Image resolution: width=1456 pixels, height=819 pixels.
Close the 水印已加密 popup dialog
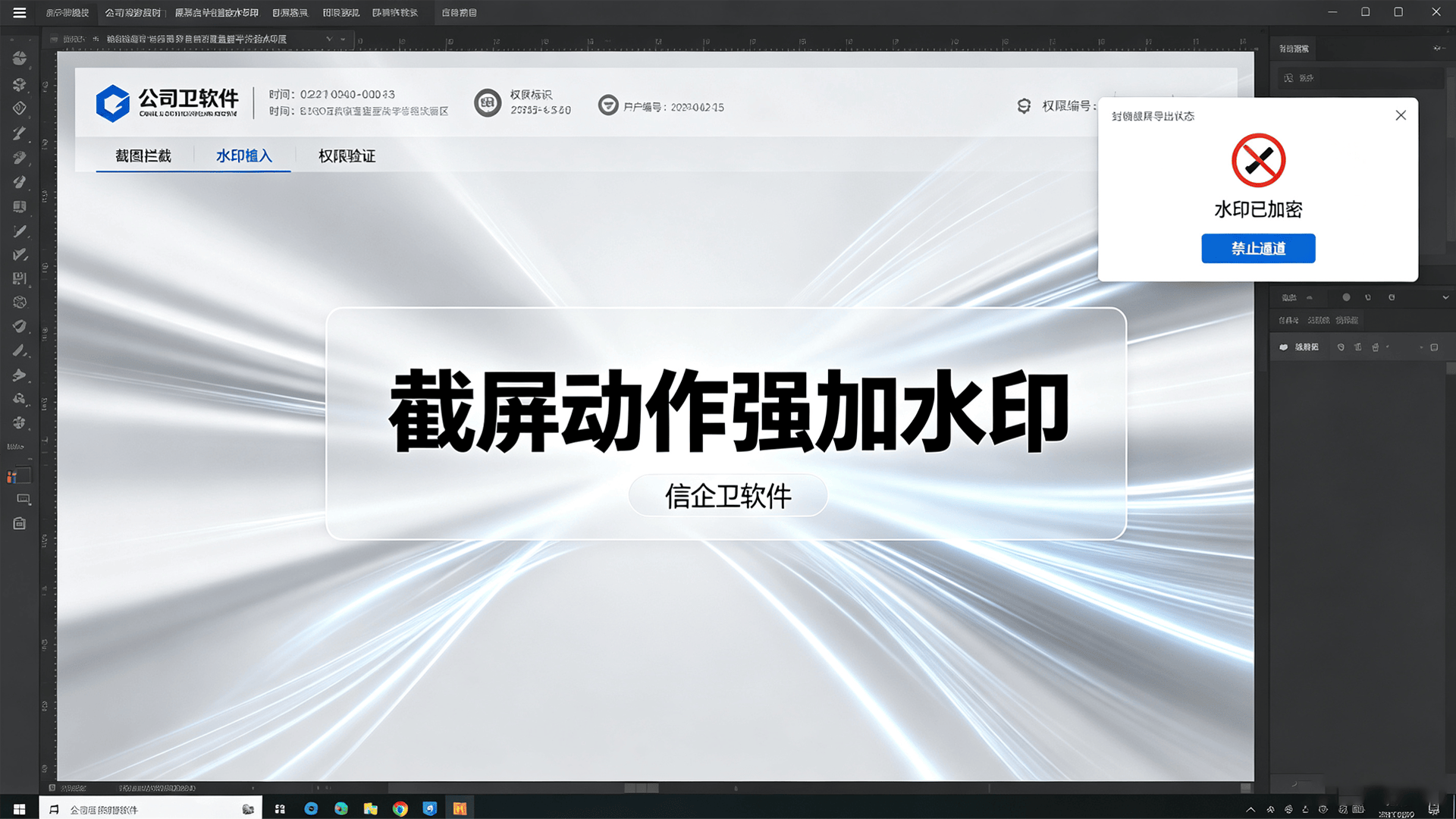(1401, 115)
